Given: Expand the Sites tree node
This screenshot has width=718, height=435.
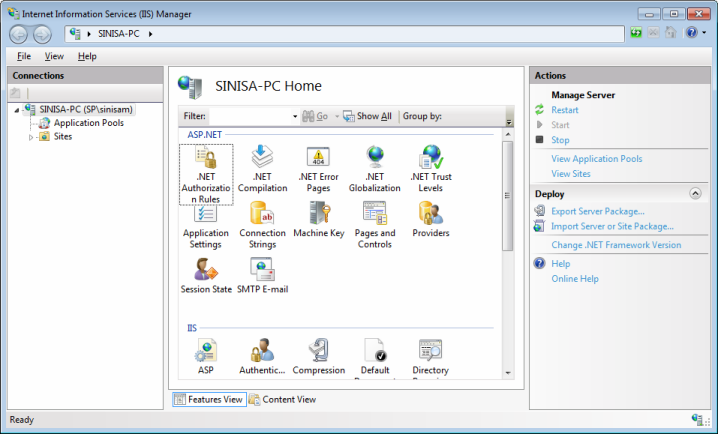Looking at the screenshot, I should (x=31, y=137).
